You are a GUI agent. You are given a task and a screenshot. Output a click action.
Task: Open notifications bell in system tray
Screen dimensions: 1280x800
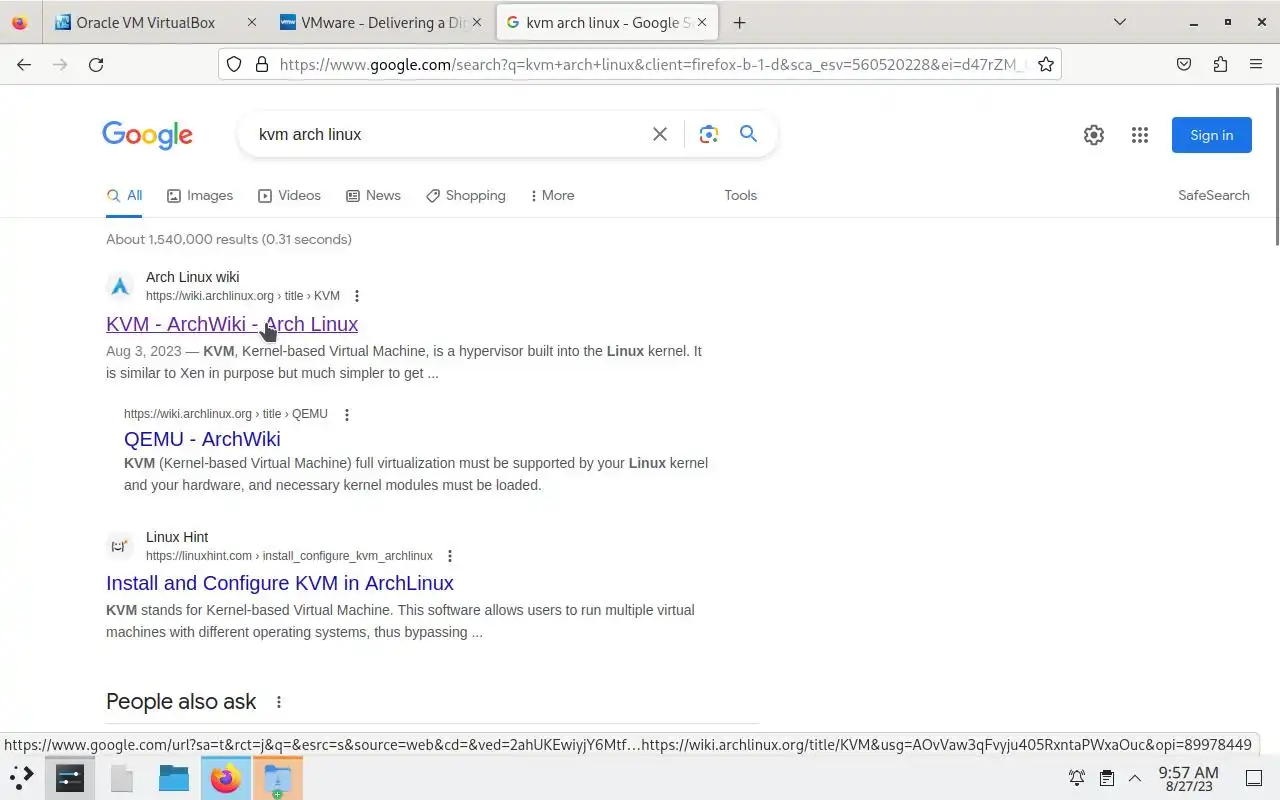[x=1077, y=777]
